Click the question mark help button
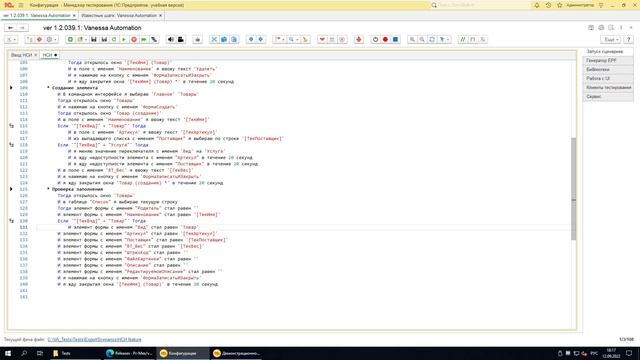 629,40
